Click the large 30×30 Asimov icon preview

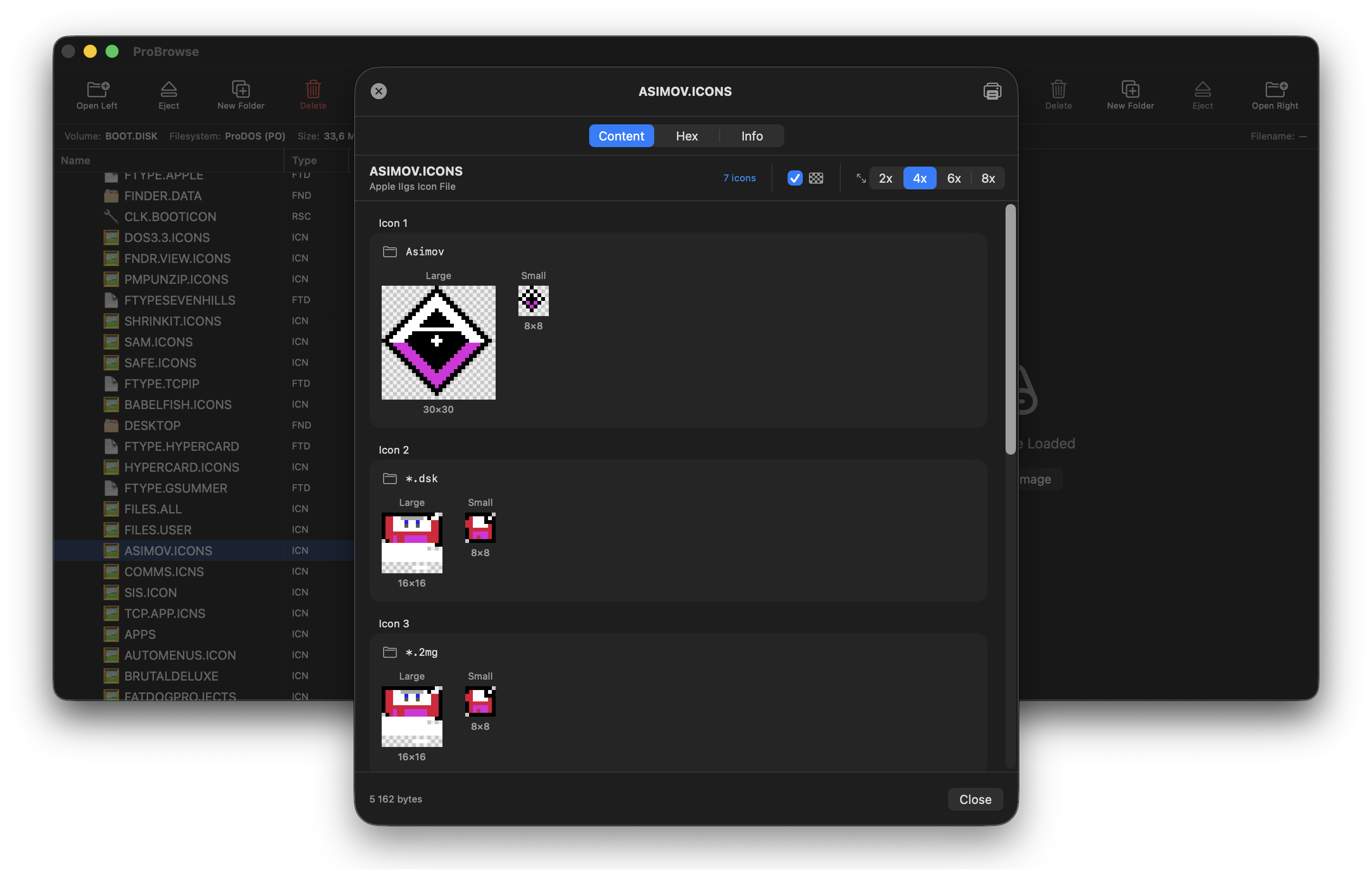(438, 342)
